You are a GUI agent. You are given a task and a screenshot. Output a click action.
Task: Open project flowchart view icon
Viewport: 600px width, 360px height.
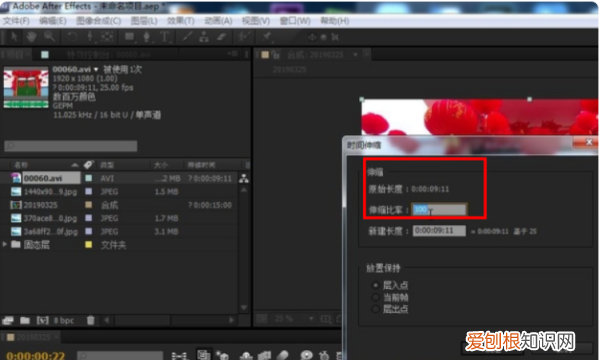pos(244,178)
